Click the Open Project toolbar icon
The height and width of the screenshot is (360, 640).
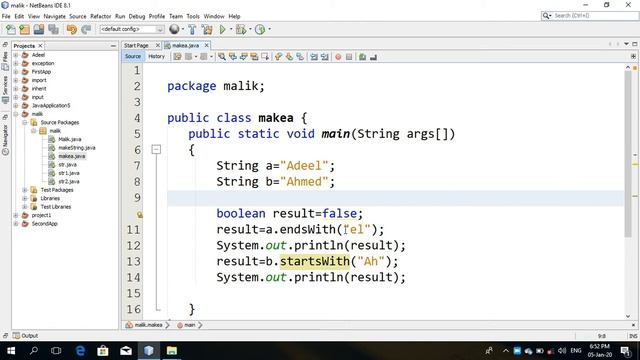[39, 29]
